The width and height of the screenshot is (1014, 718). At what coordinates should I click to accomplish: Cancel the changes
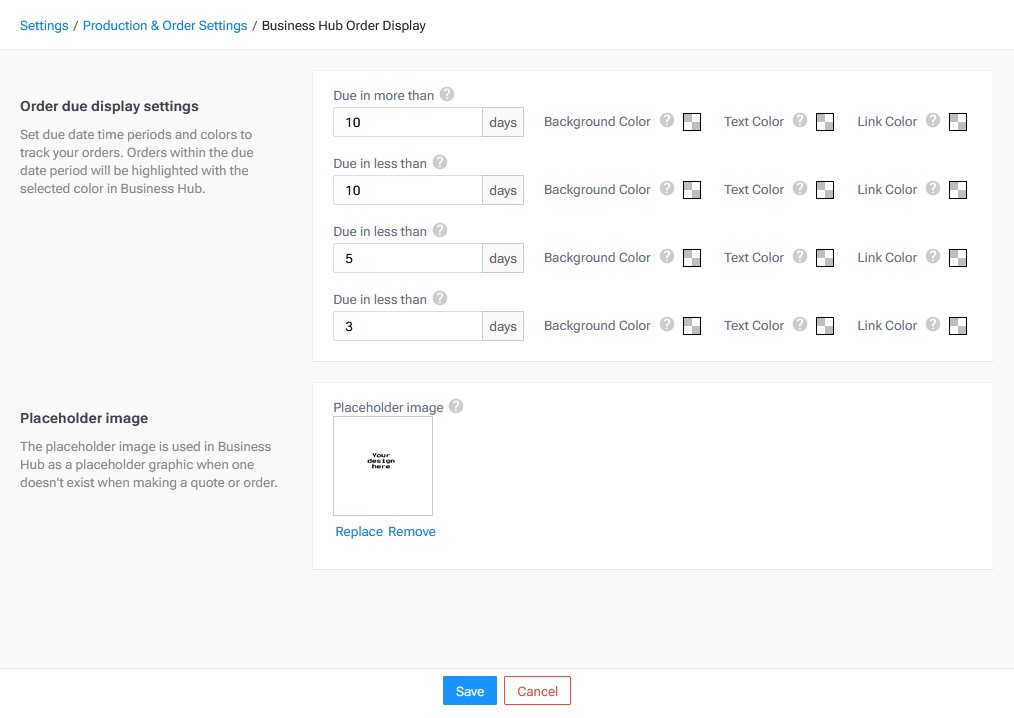click(x=537, y=690)
